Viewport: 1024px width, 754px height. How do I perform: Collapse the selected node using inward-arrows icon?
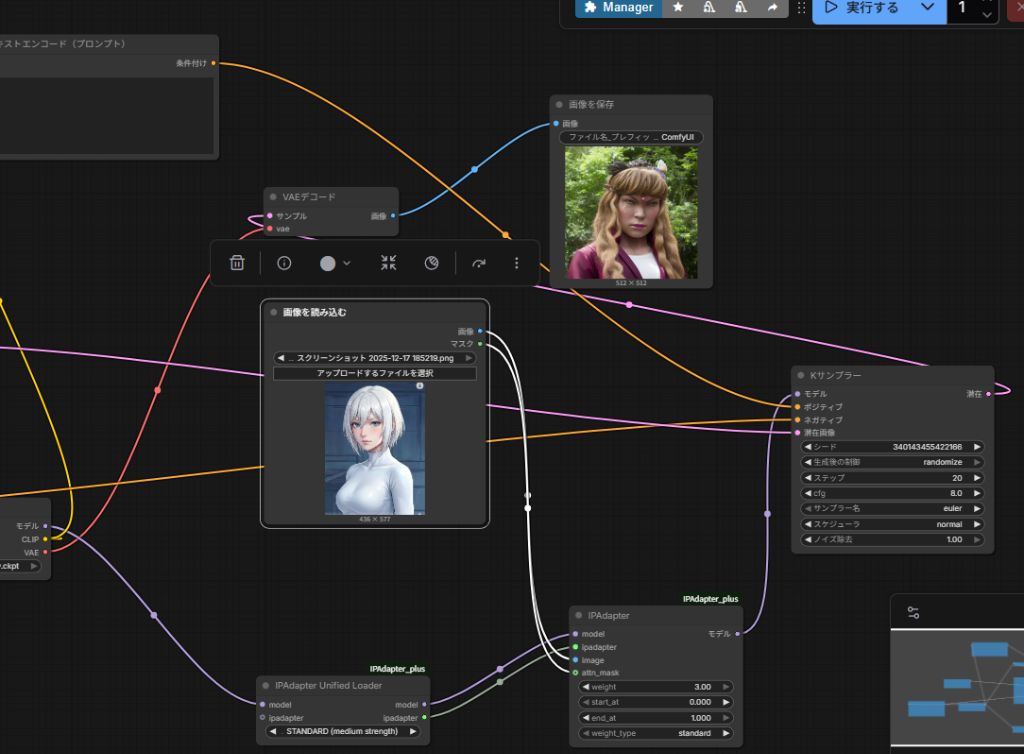tap(388, 263)
